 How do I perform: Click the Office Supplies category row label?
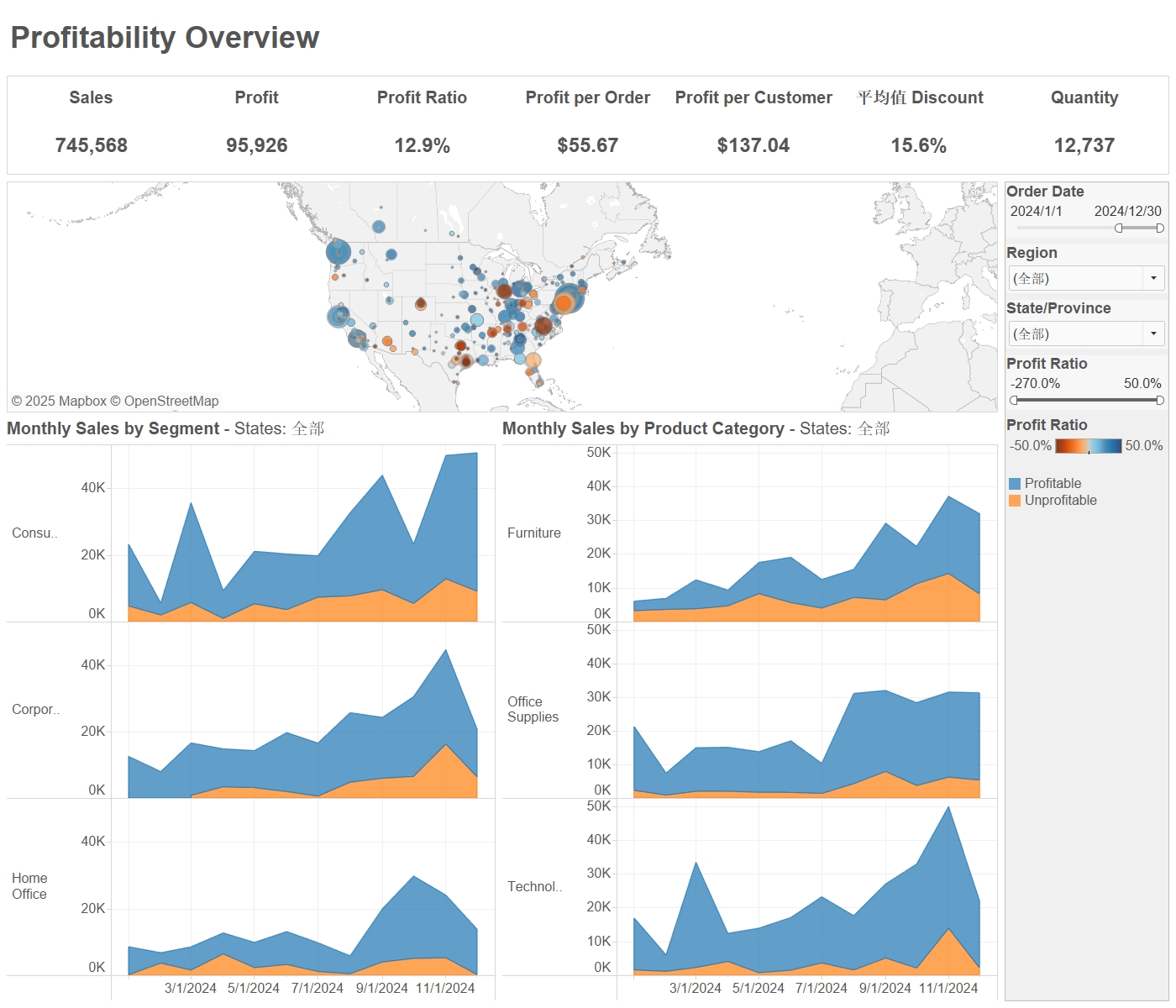click(533, 709)
